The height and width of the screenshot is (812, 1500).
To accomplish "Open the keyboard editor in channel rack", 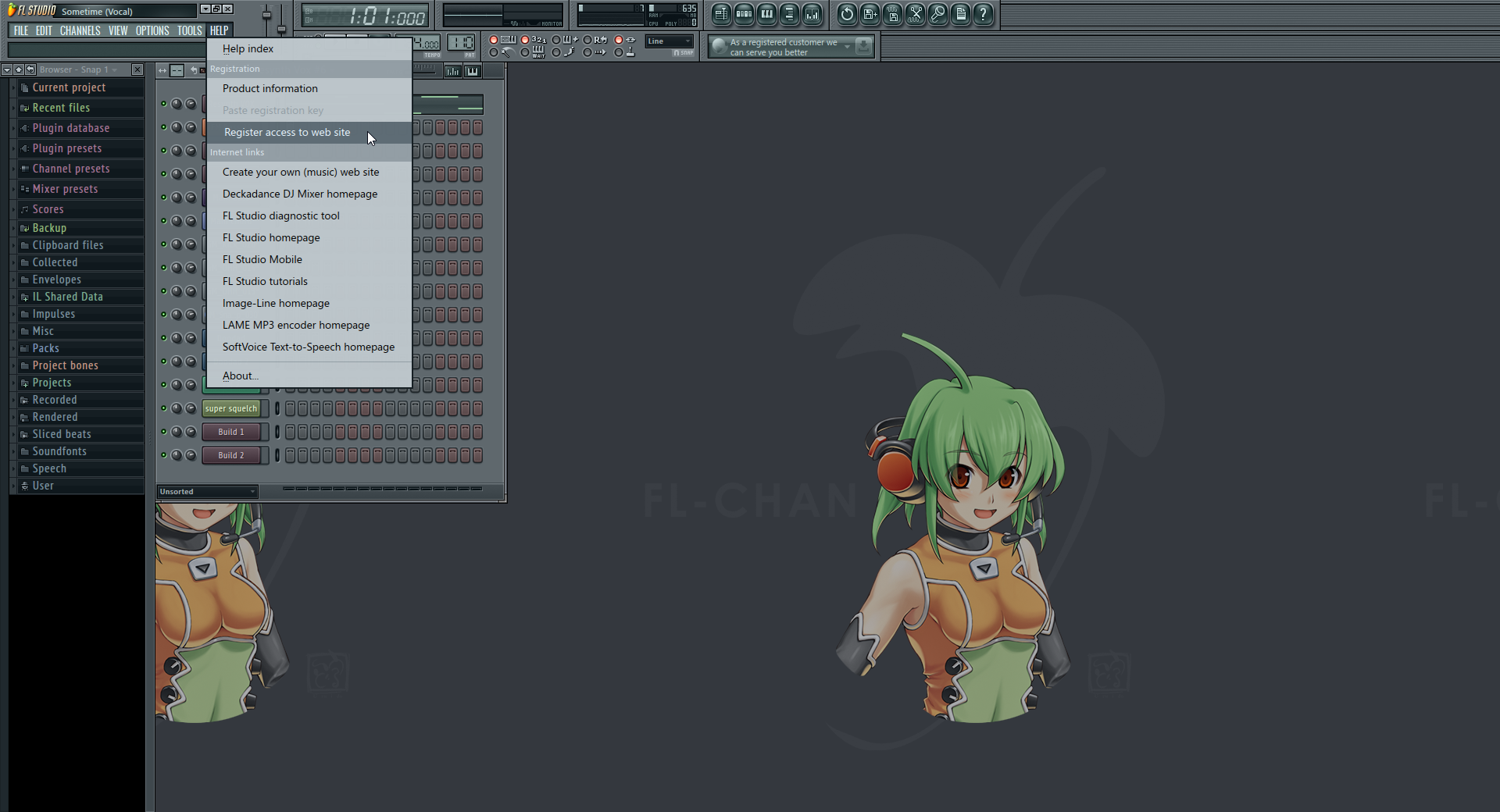I will point(473,71).
